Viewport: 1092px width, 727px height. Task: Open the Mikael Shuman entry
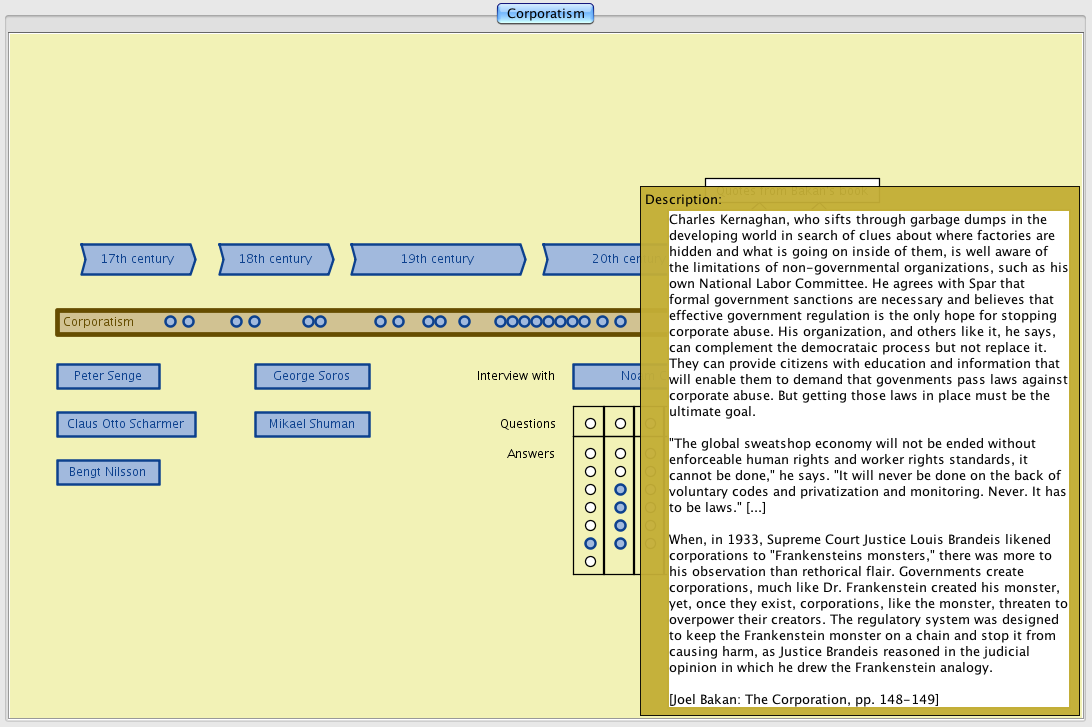click(x=312, y=424)
